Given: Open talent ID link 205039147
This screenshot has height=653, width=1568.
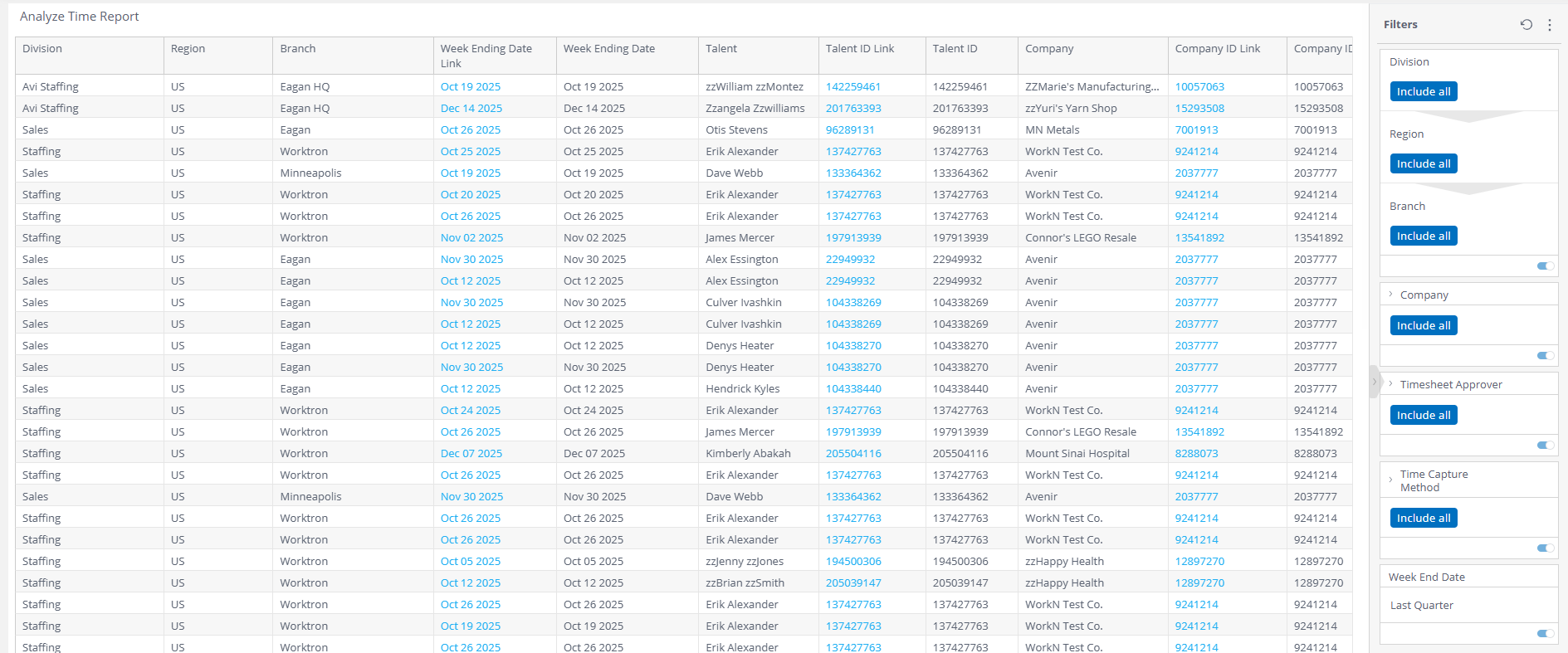Looking at the screenshot, I should 853,582.
